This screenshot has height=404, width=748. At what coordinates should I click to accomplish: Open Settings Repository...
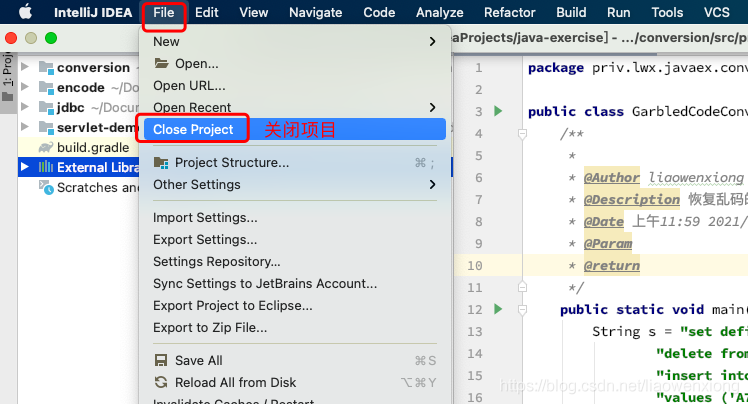pyautogui.click(x=295, y=261)
